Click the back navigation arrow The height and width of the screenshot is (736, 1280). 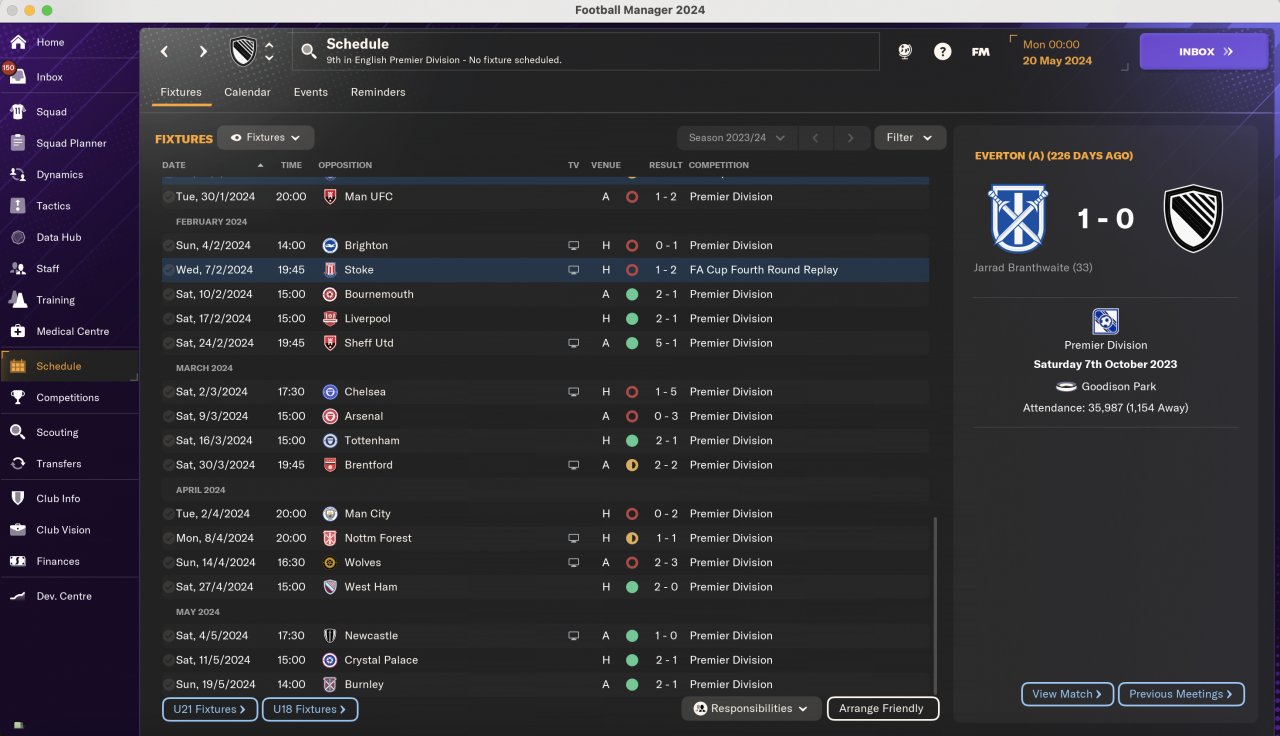tap(165, 51)
